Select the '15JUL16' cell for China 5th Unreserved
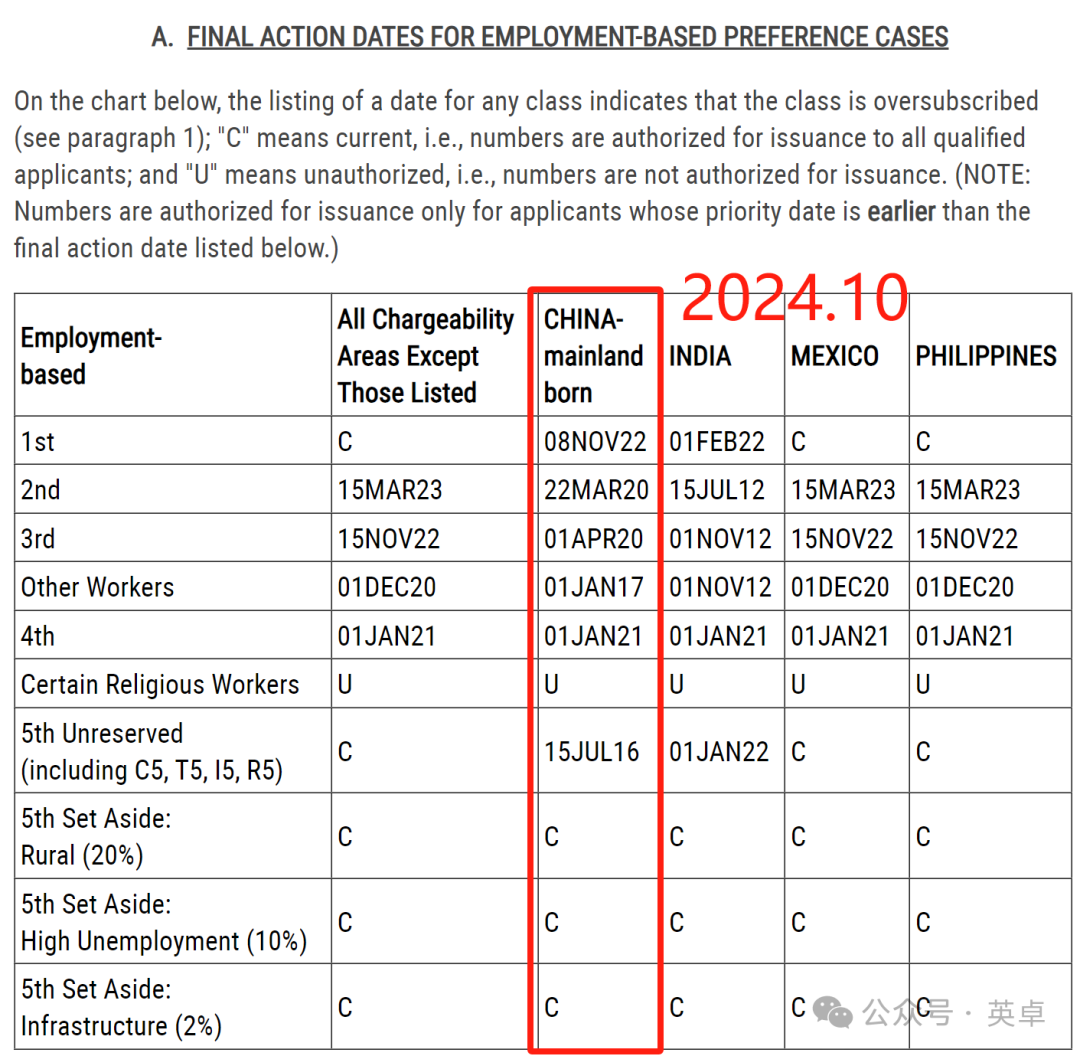The image size is (1080, 1056). coord(592,752)
